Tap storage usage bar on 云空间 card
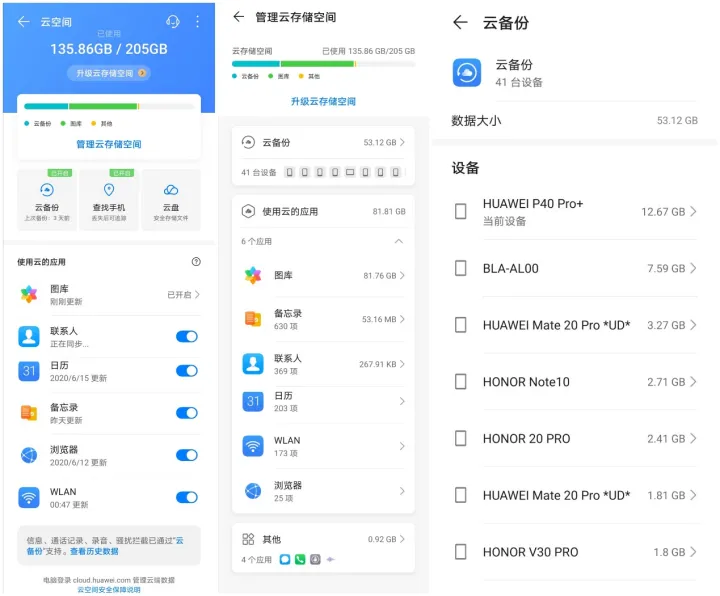Viewport: 720px width, 596px height. click(109, 107)
